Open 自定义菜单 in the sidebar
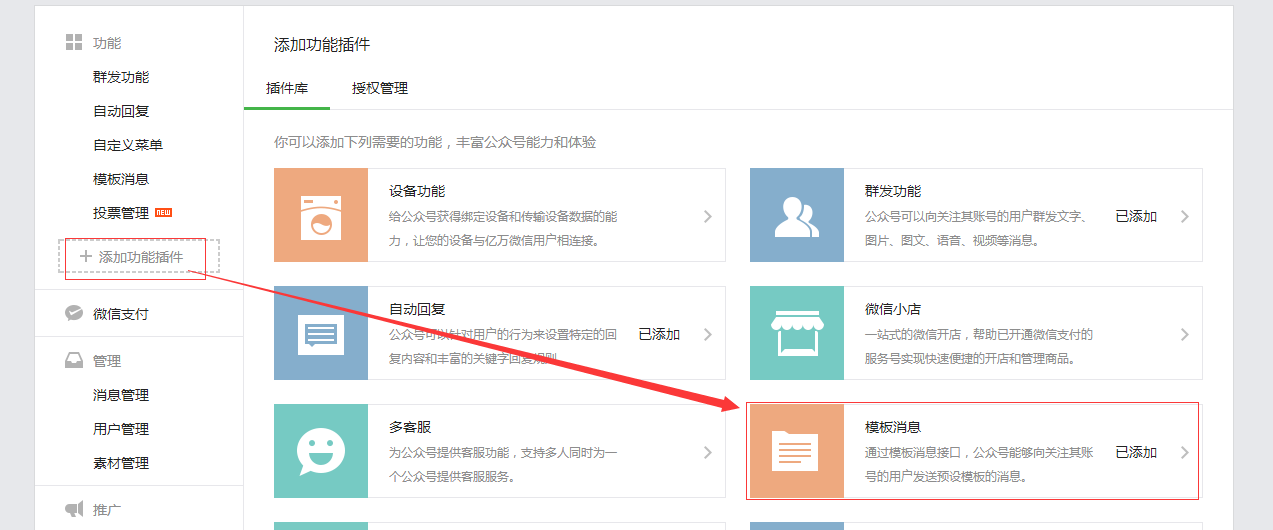The image size is (1273, 530). point(128,145)
